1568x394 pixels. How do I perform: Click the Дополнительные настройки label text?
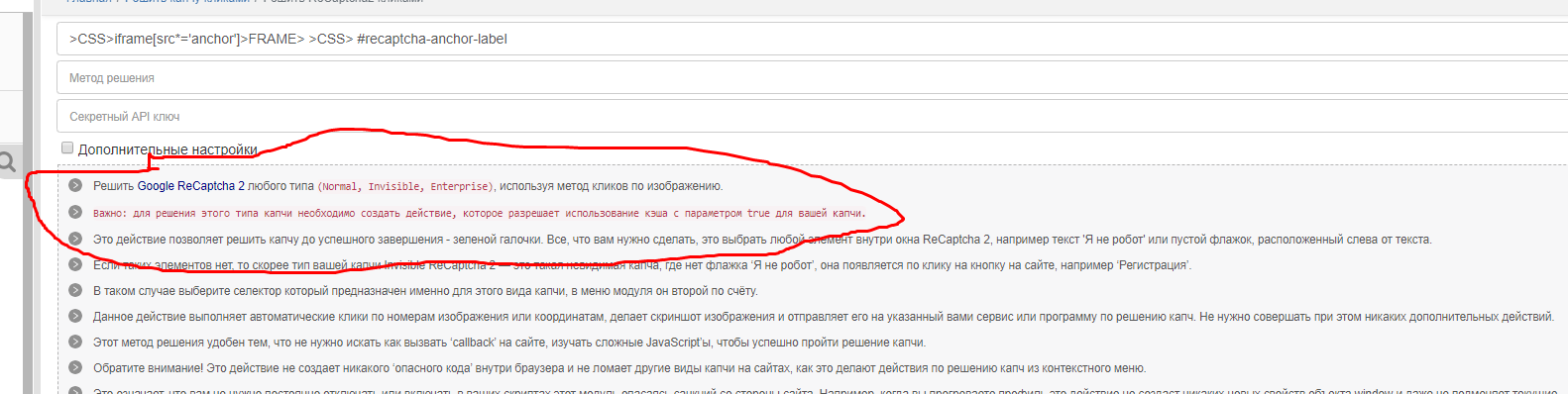[x=168, y=149]
